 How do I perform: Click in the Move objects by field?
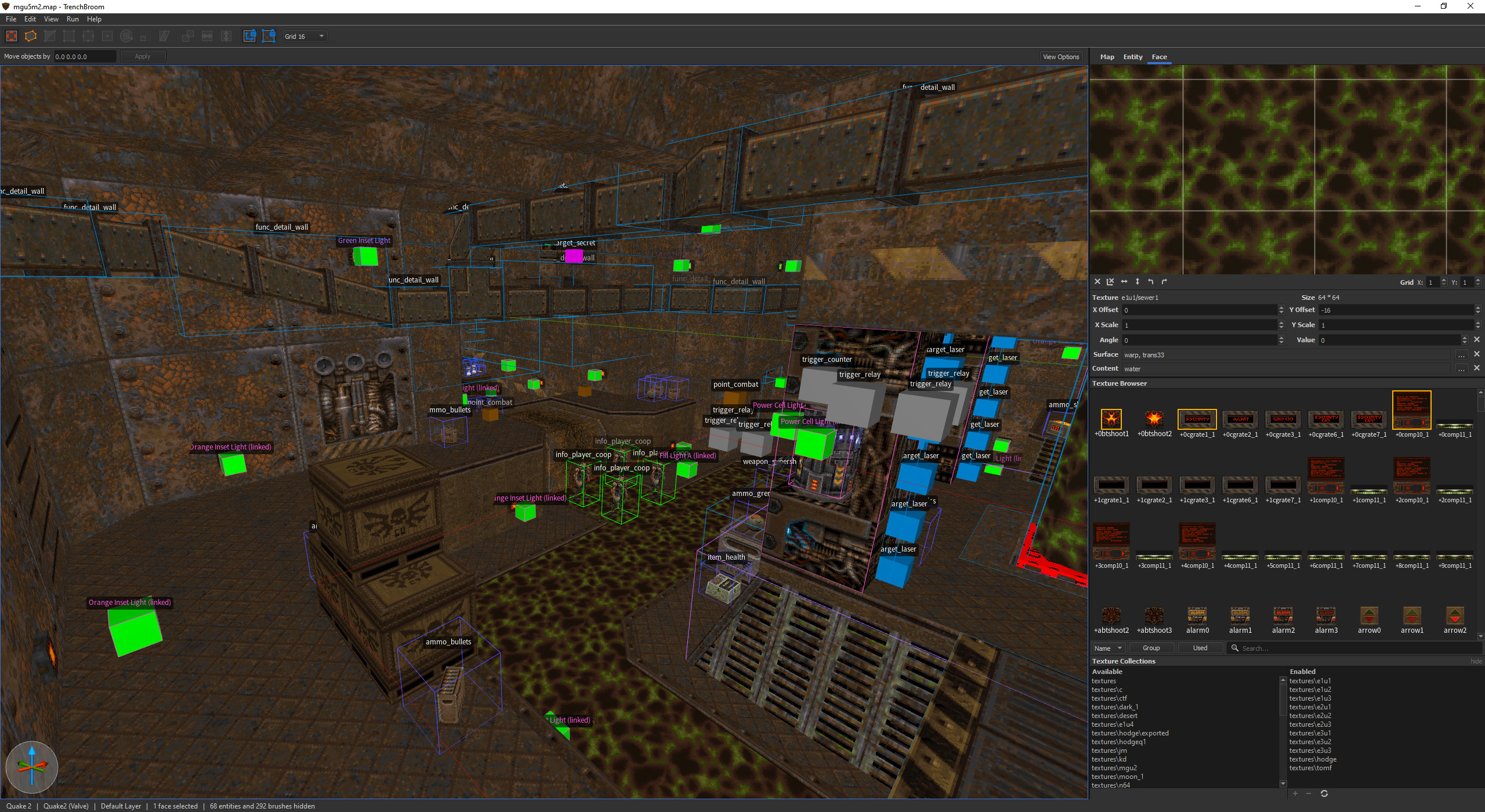point(85,56)
